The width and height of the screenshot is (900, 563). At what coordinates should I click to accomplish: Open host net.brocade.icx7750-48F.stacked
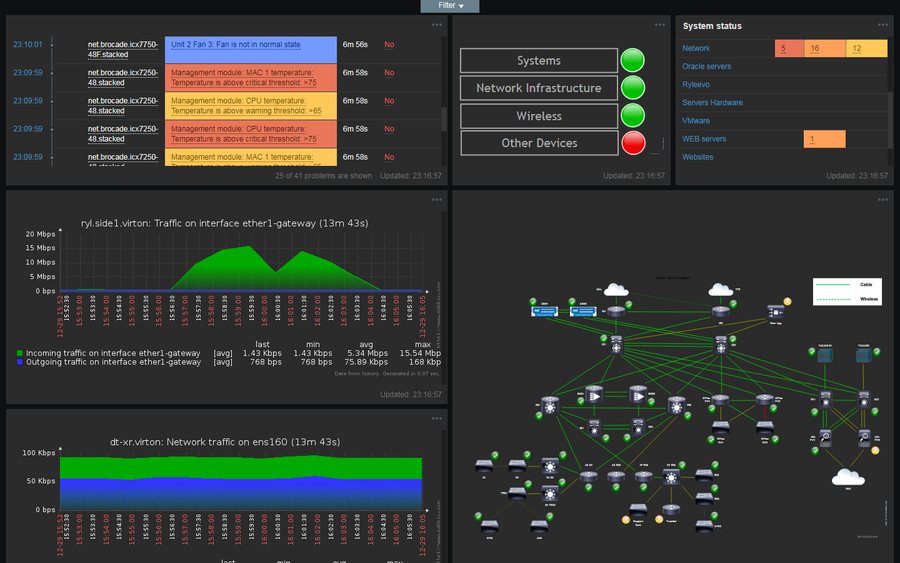pos(123,49)
